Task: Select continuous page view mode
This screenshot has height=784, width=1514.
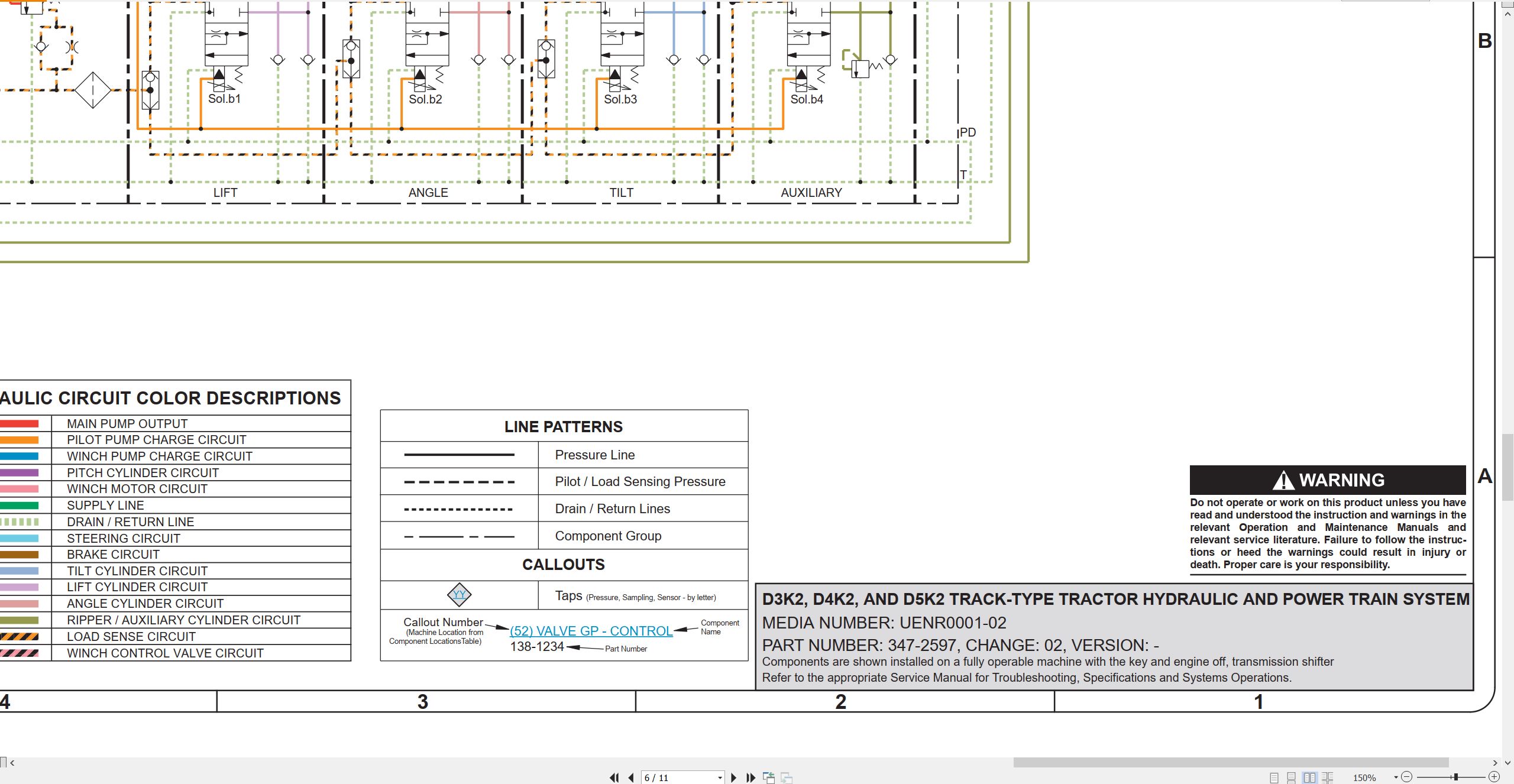Action: [1292, 777]
